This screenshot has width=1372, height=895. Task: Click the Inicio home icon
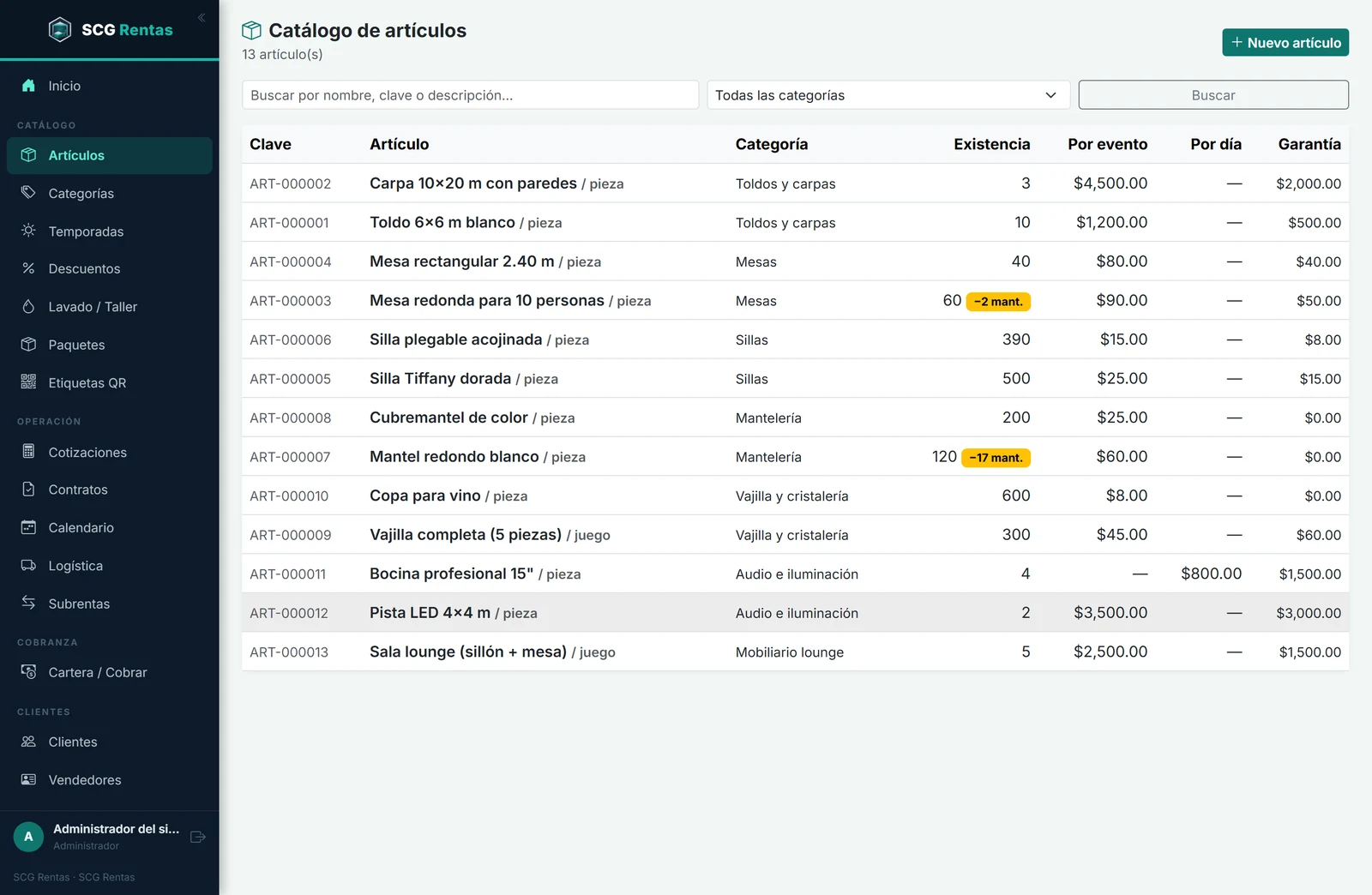(28, 86)
